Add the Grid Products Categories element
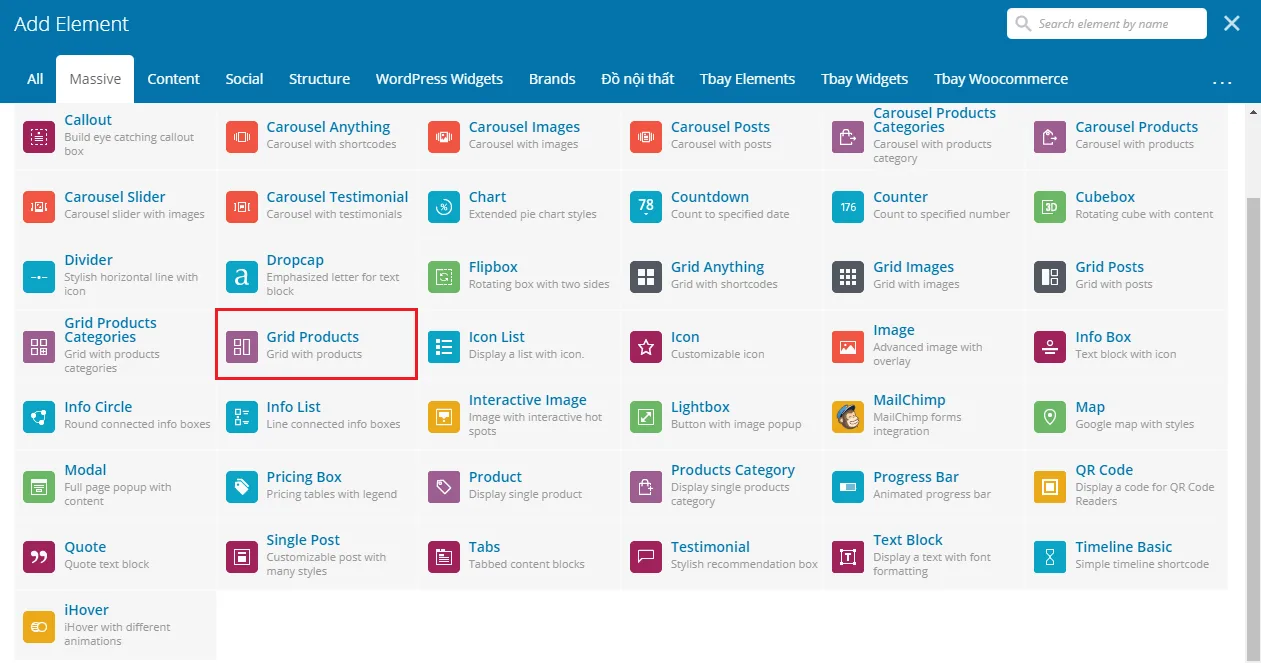This screenshot has width=1261, height=663. coord(115,346)
